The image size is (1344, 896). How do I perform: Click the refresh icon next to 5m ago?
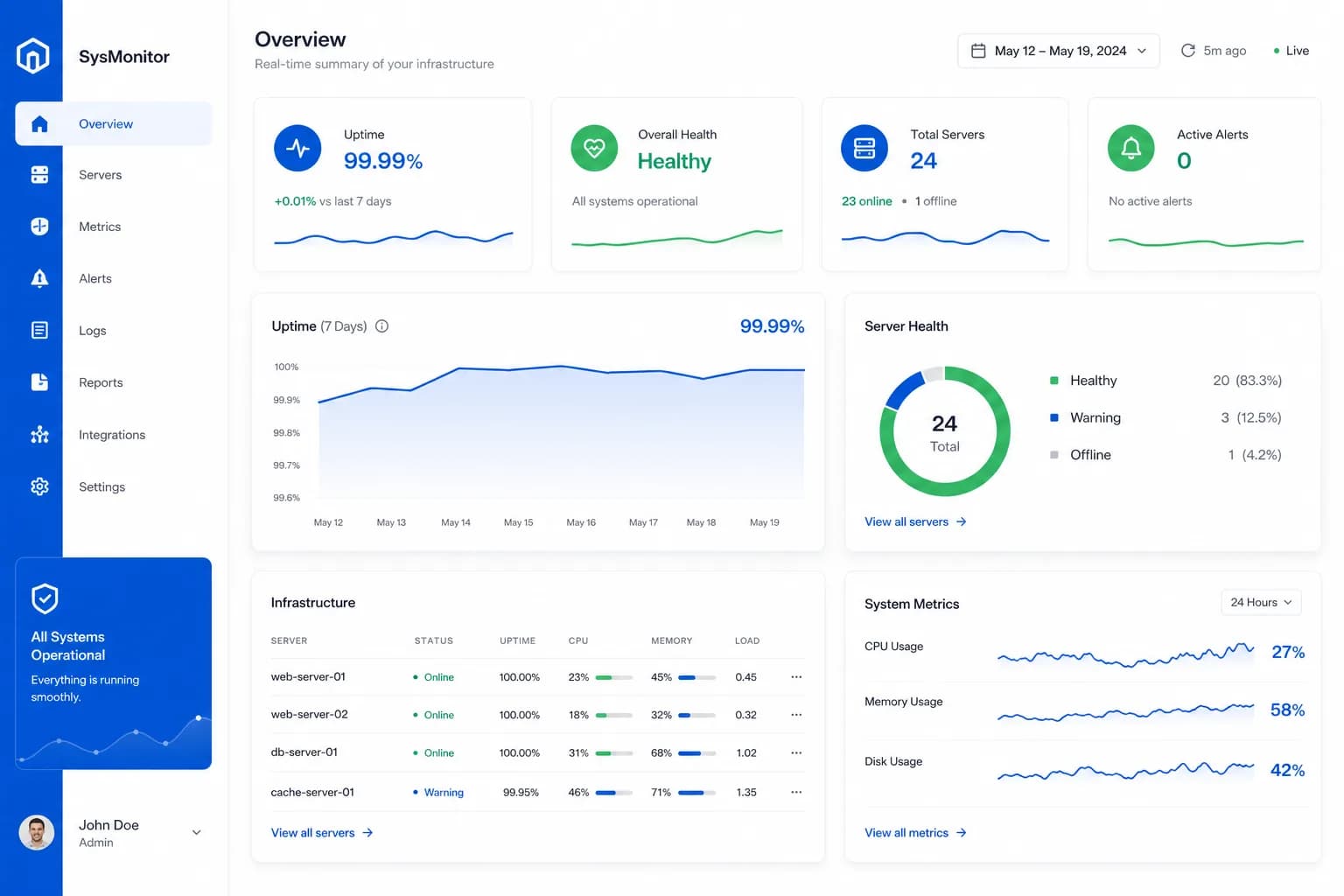1187,51
